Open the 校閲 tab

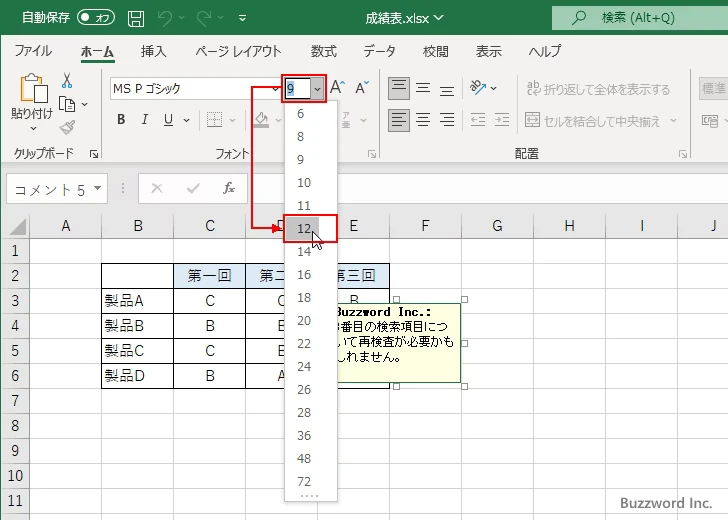pyautogui.click(x=436, y=51)
